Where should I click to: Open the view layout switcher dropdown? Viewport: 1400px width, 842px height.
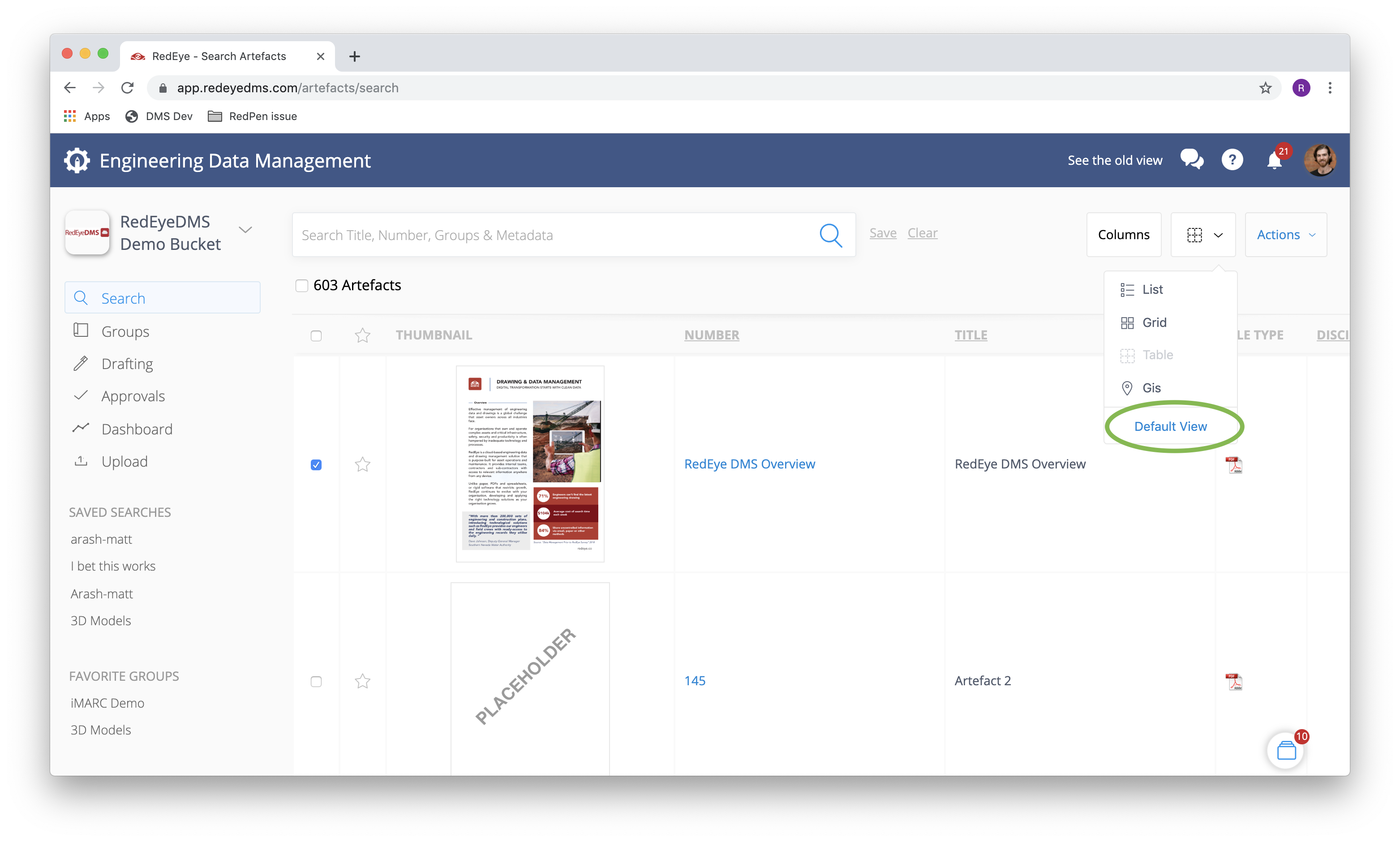[x=1202, y=234]
